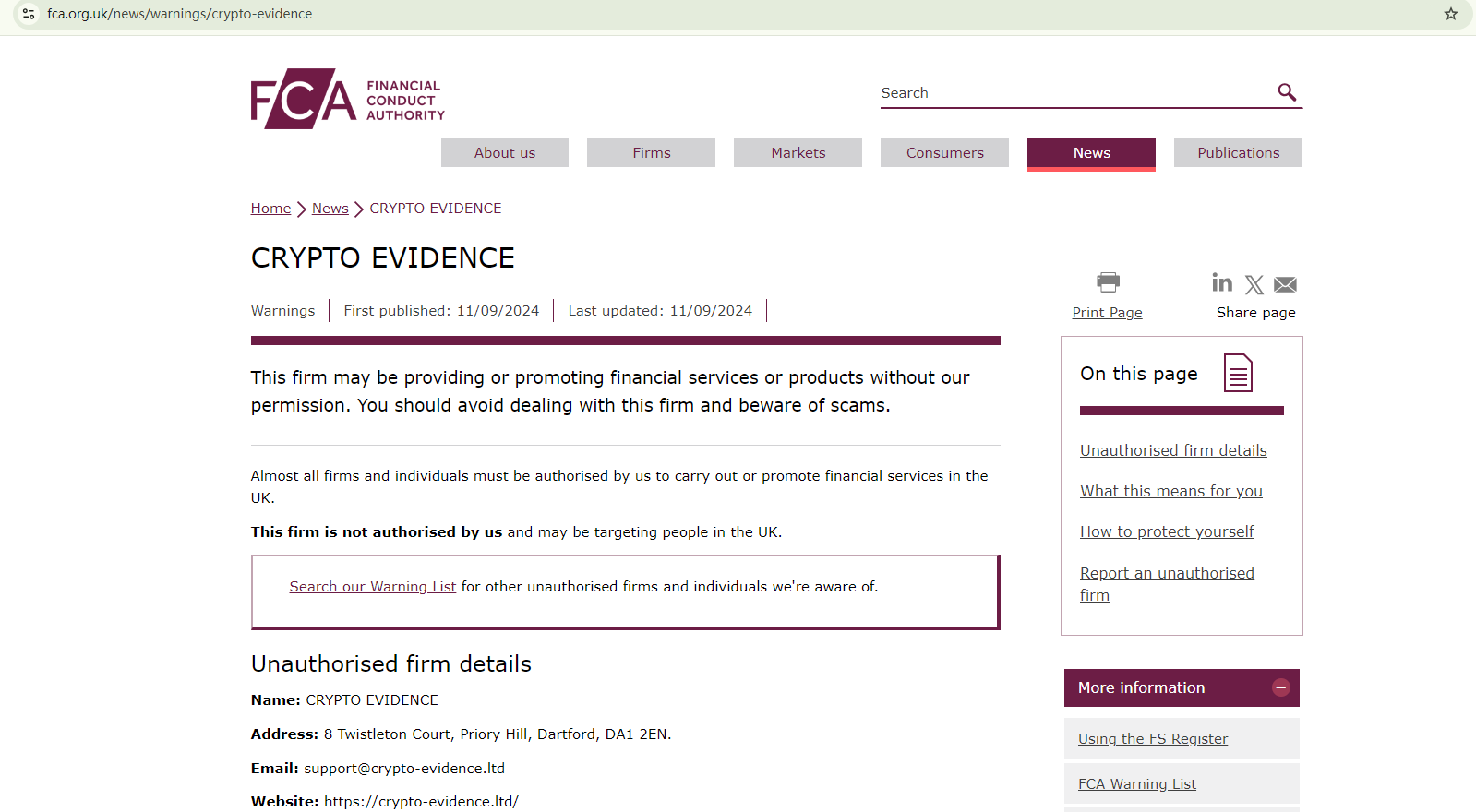Click the Search our Warning List link
Image resolution: width=1476 pixels, height=812 pixels.
click(372, 587)
